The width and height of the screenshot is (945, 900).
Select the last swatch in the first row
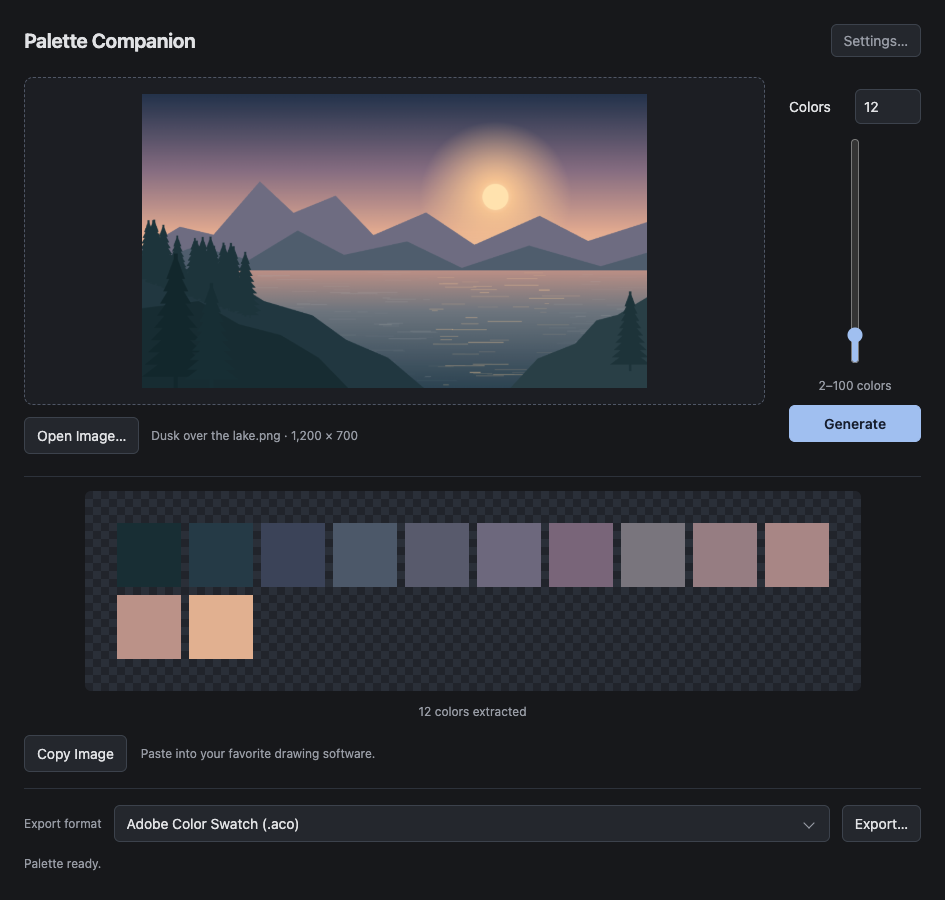[797, 555]
